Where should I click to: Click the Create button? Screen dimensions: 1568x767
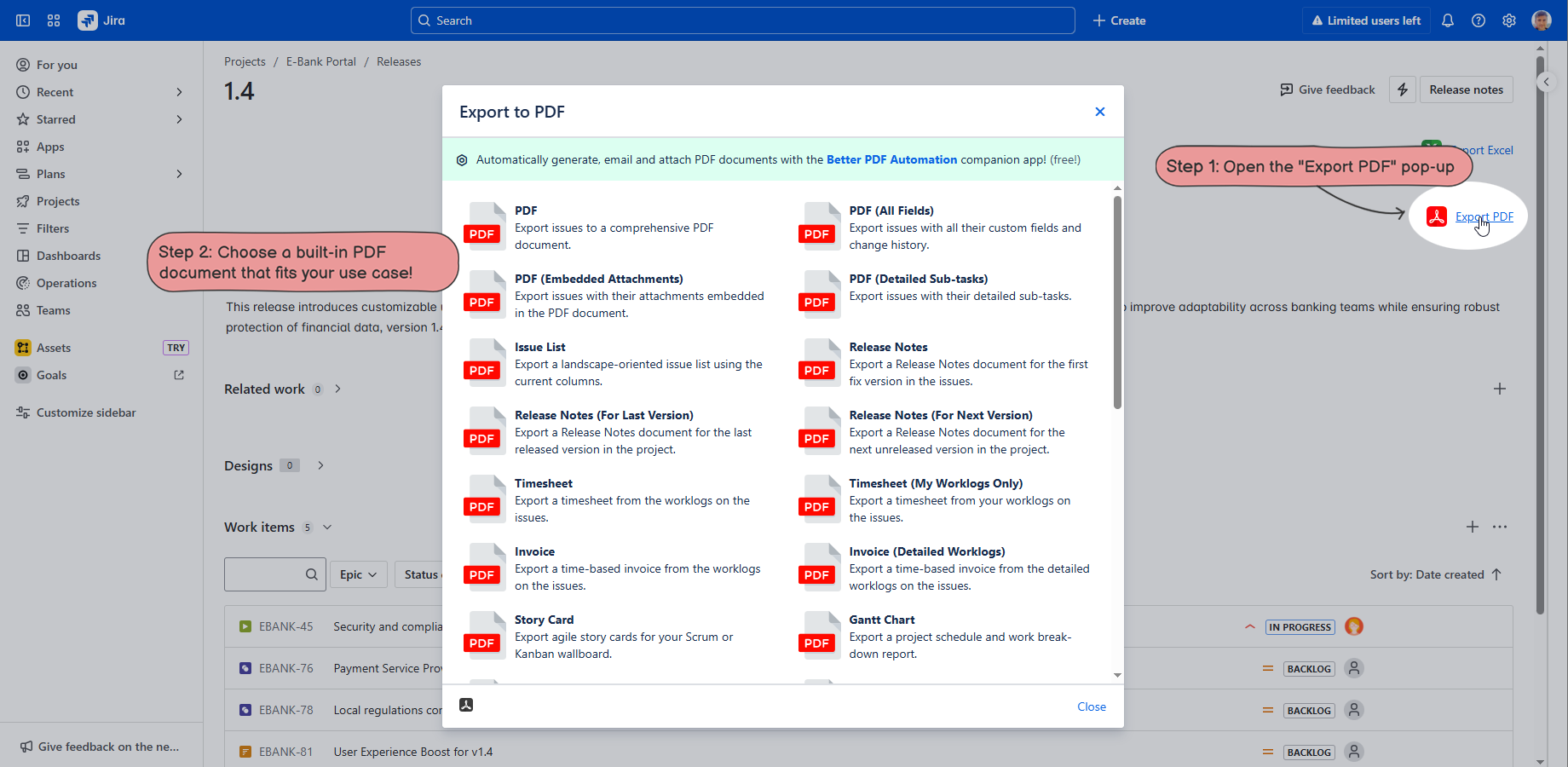tap(1119, 20)
